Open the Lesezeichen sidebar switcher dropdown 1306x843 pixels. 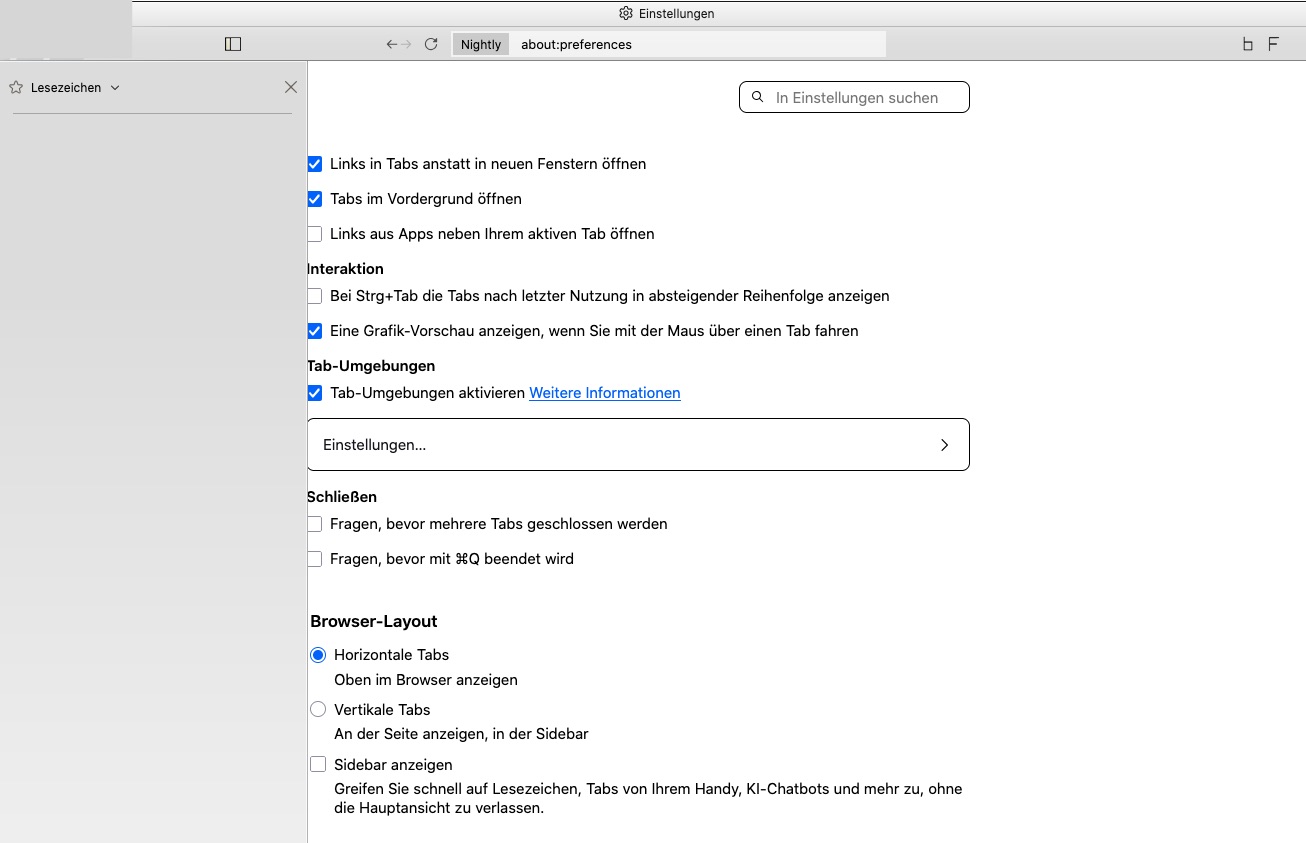(x=114, y=88)
